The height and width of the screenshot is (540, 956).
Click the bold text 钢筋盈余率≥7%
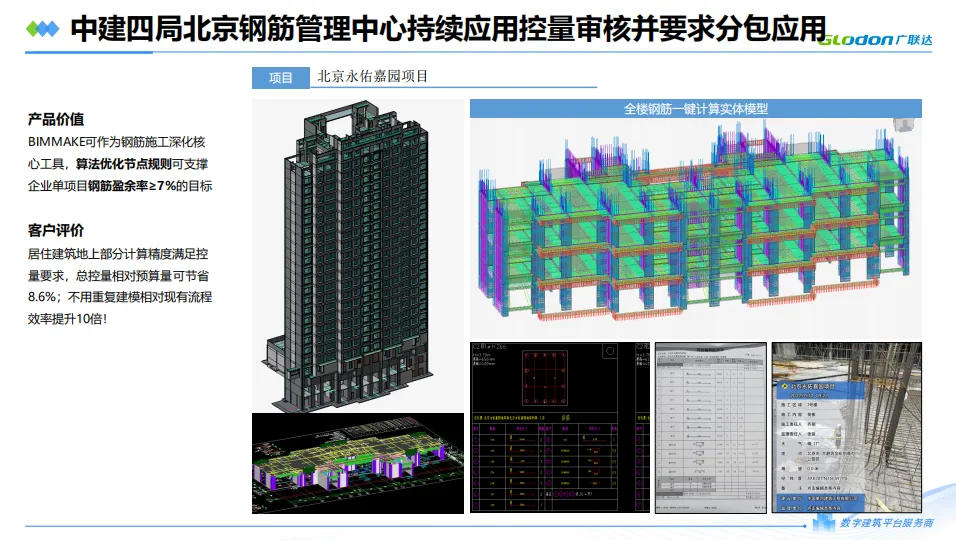[x=132, y=186]
